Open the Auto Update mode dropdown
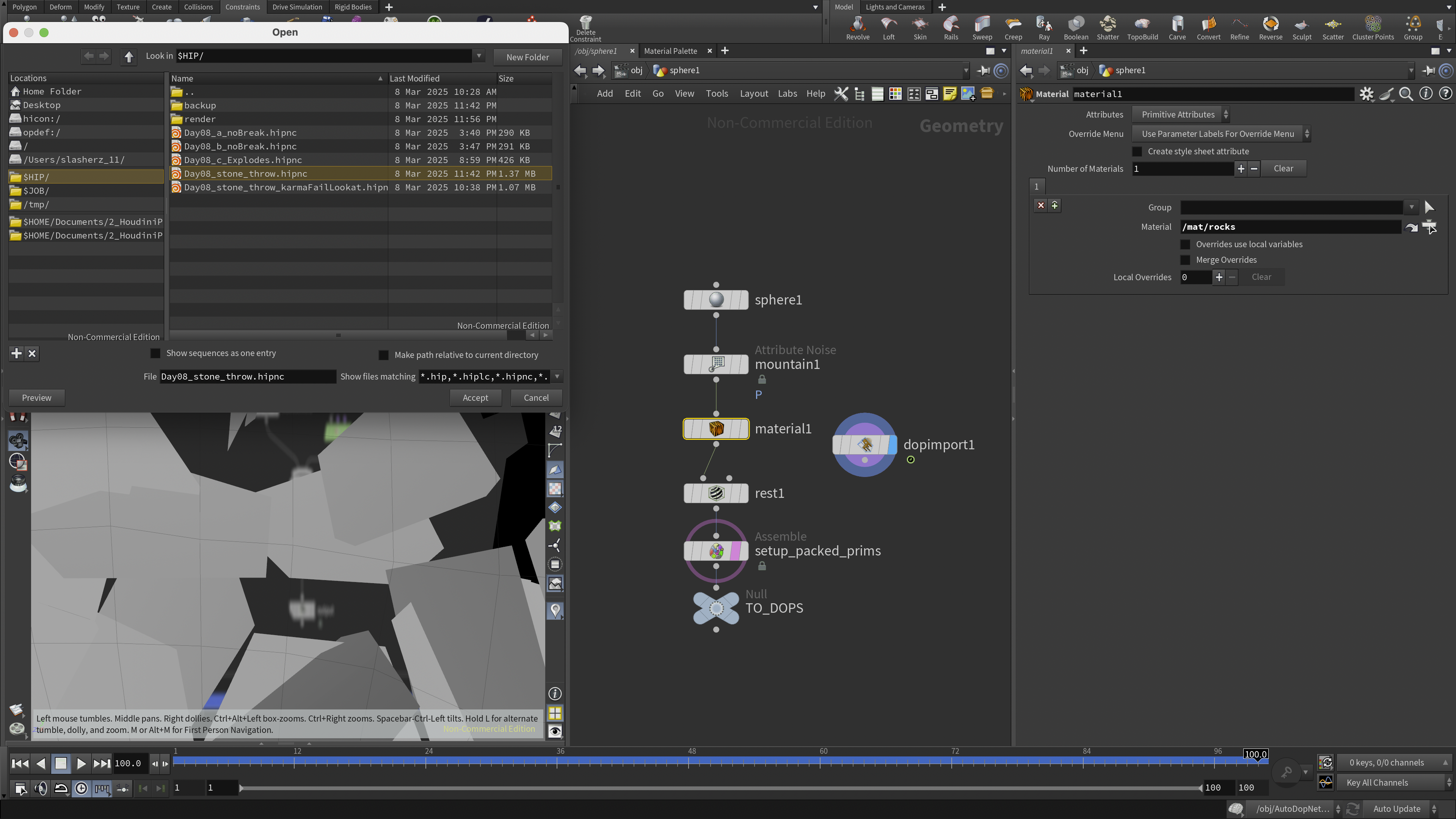 click(x=1401, y=809)
